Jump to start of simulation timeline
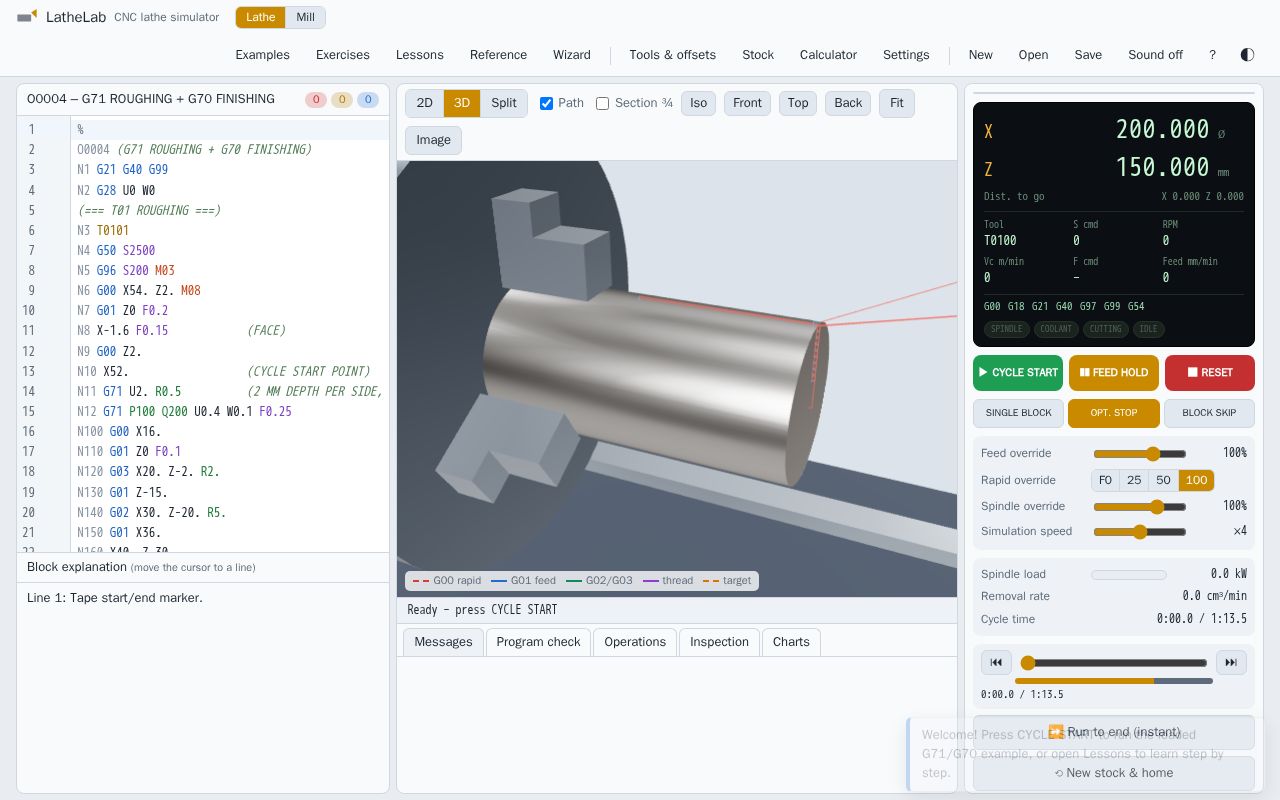The image size is (1280, 800). pos(996,662)
